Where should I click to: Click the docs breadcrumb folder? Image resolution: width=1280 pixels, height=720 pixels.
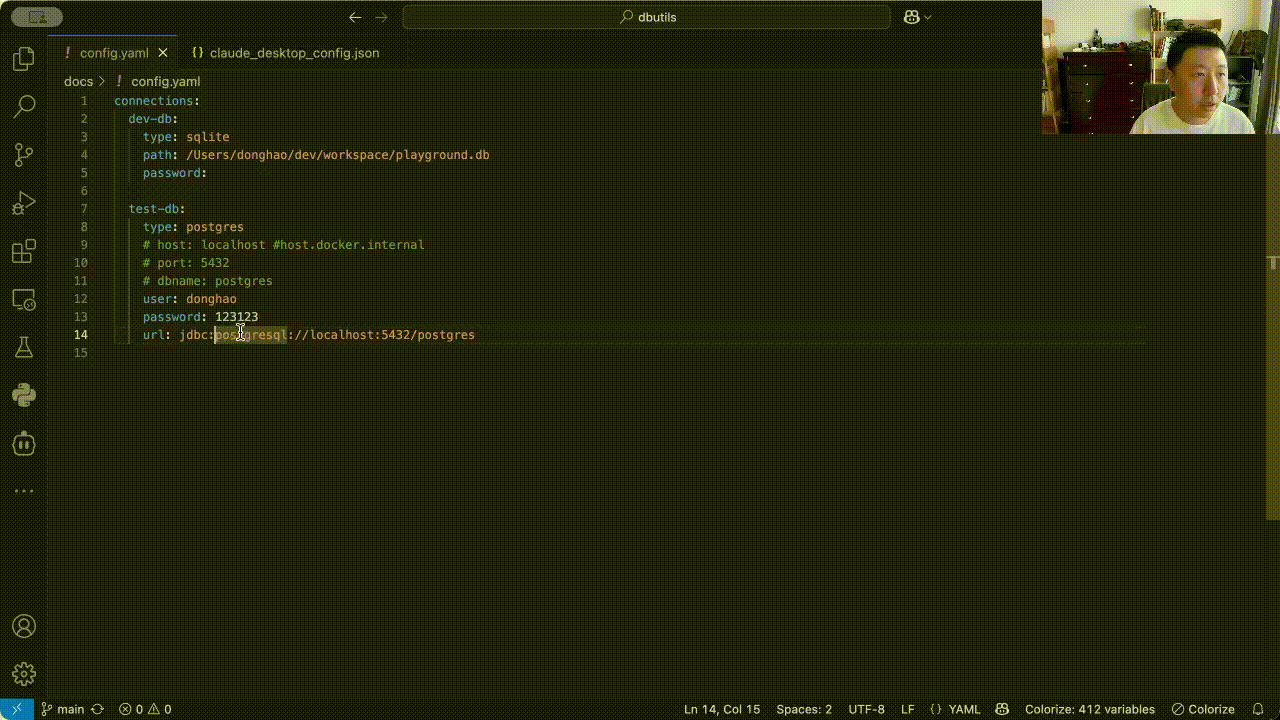[x=78, y=82]
